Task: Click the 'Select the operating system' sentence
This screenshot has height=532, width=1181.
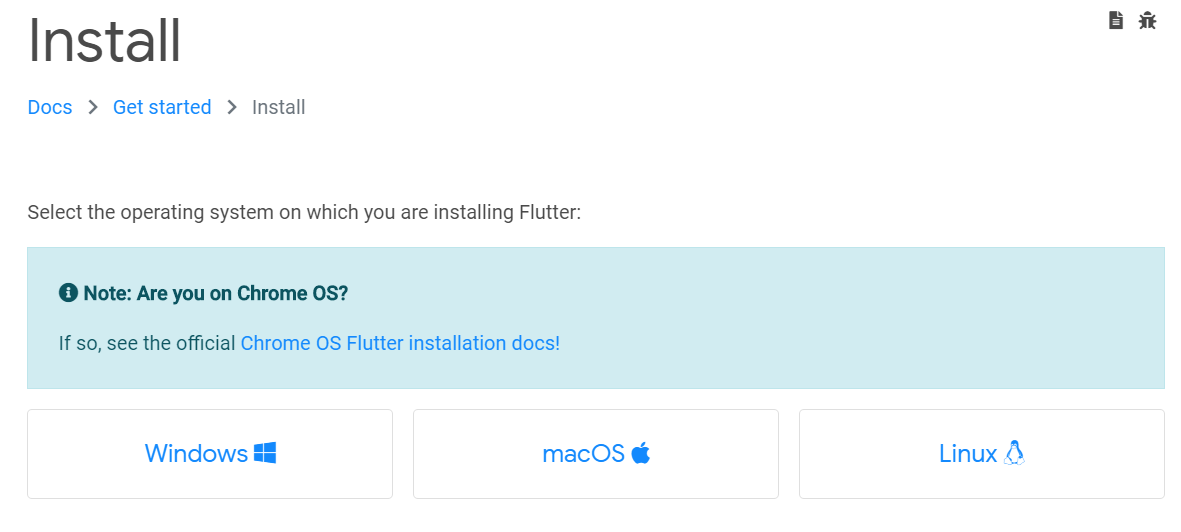Action: [x=304, y=212]
